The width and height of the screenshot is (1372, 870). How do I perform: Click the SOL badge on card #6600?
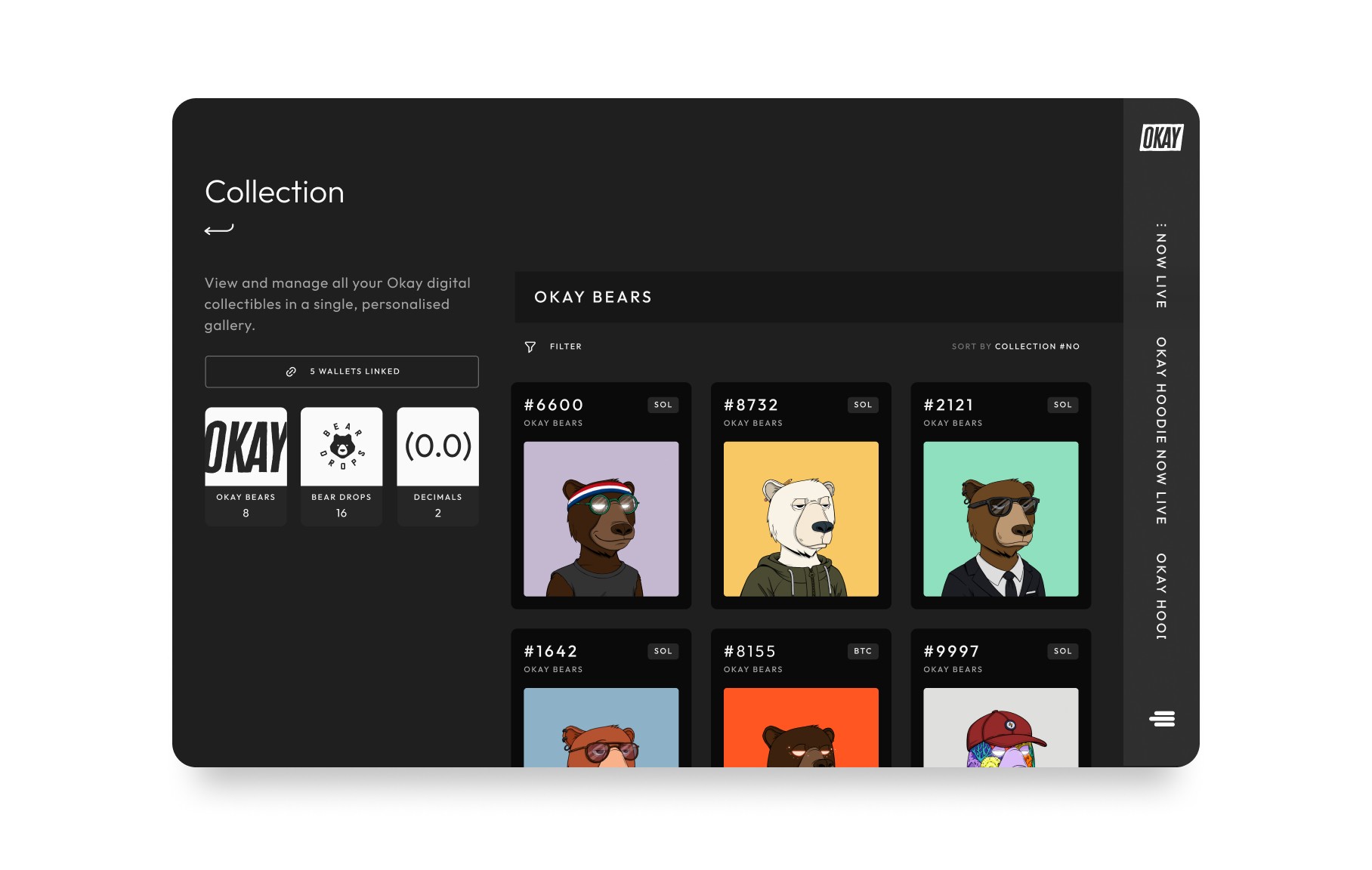point(663,405)
